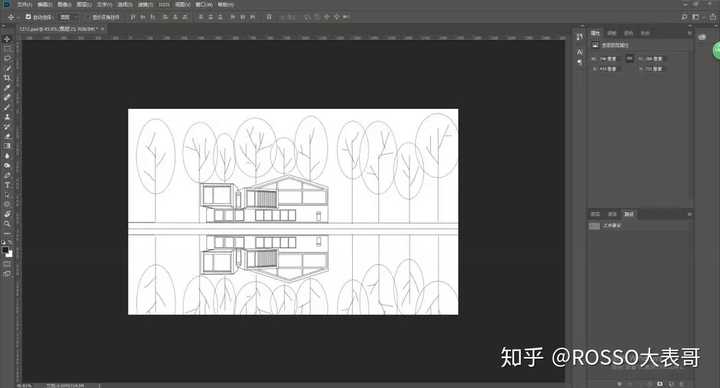Select the History Brush tool
The height and width of the screenshot is (388, 720).
coord(7,126)
